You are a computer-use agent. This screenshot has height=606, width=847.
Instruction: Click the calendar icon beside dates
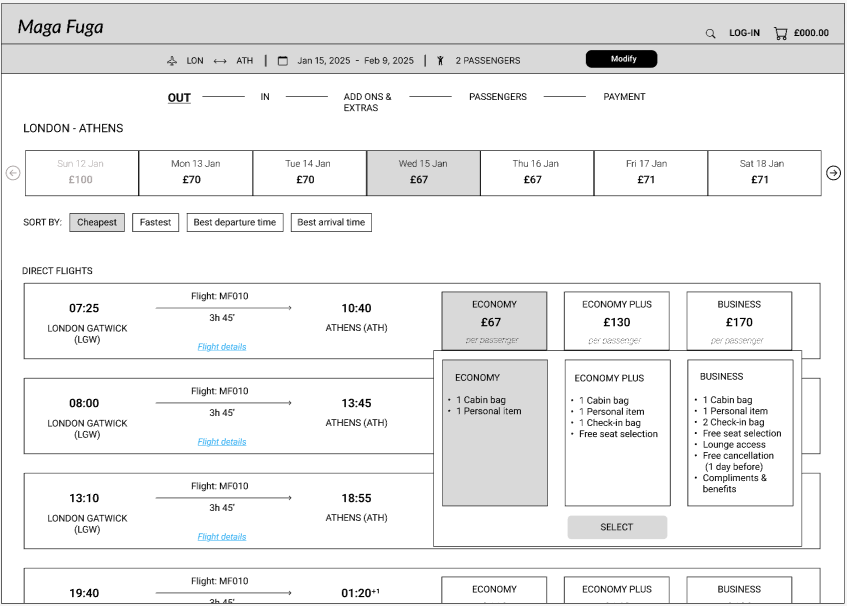pyautogui.click(x=283, y=61)
